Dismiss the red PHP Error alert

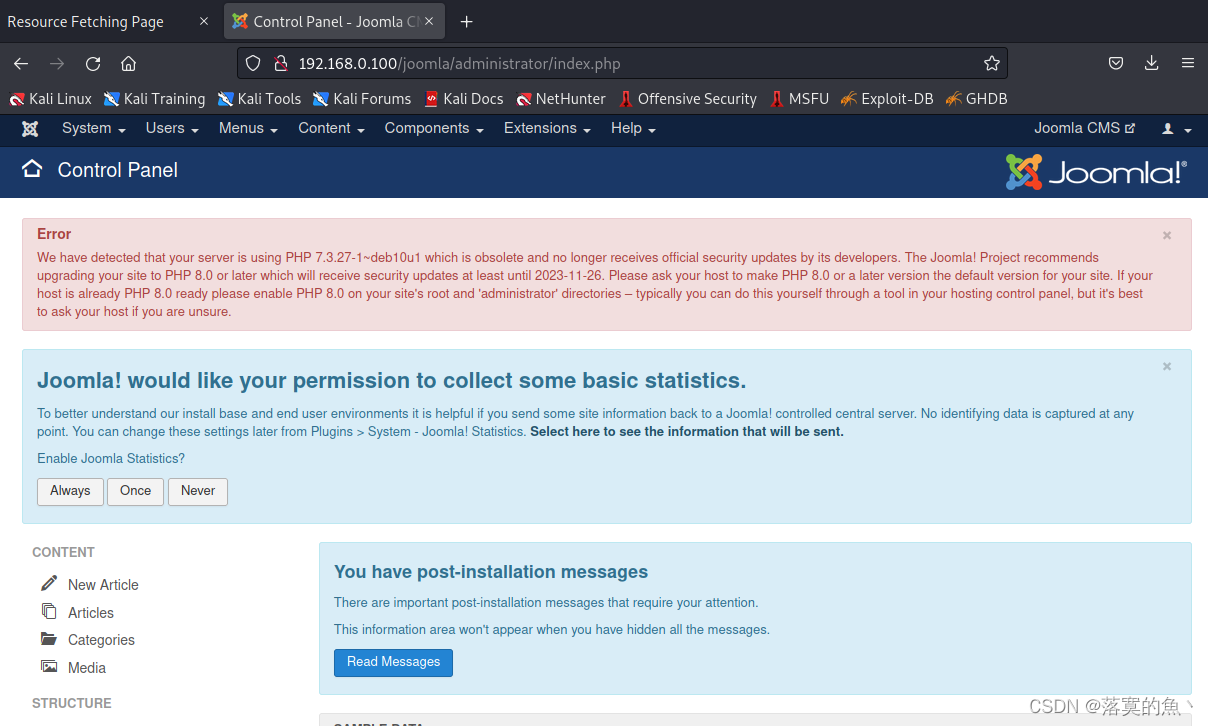[x=1167, y=235]
